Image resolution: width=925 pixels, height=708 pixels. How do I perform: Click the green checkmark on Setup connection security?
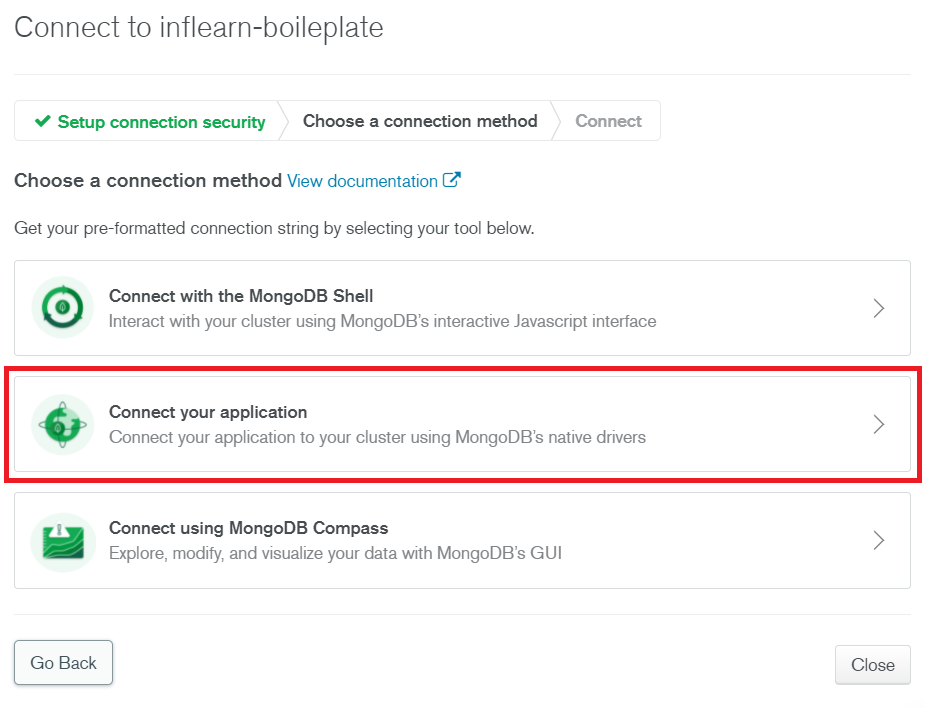pyautogui.click(x=42, y=121)
